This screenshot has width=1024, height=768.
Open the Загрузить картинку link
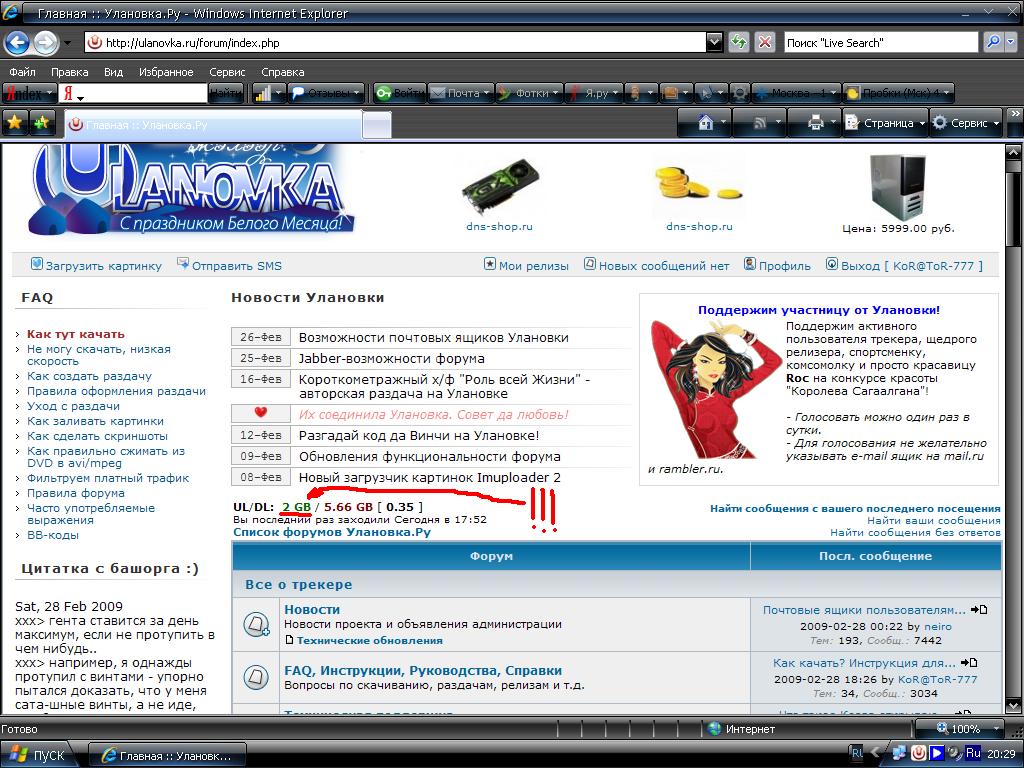point(103,266)
